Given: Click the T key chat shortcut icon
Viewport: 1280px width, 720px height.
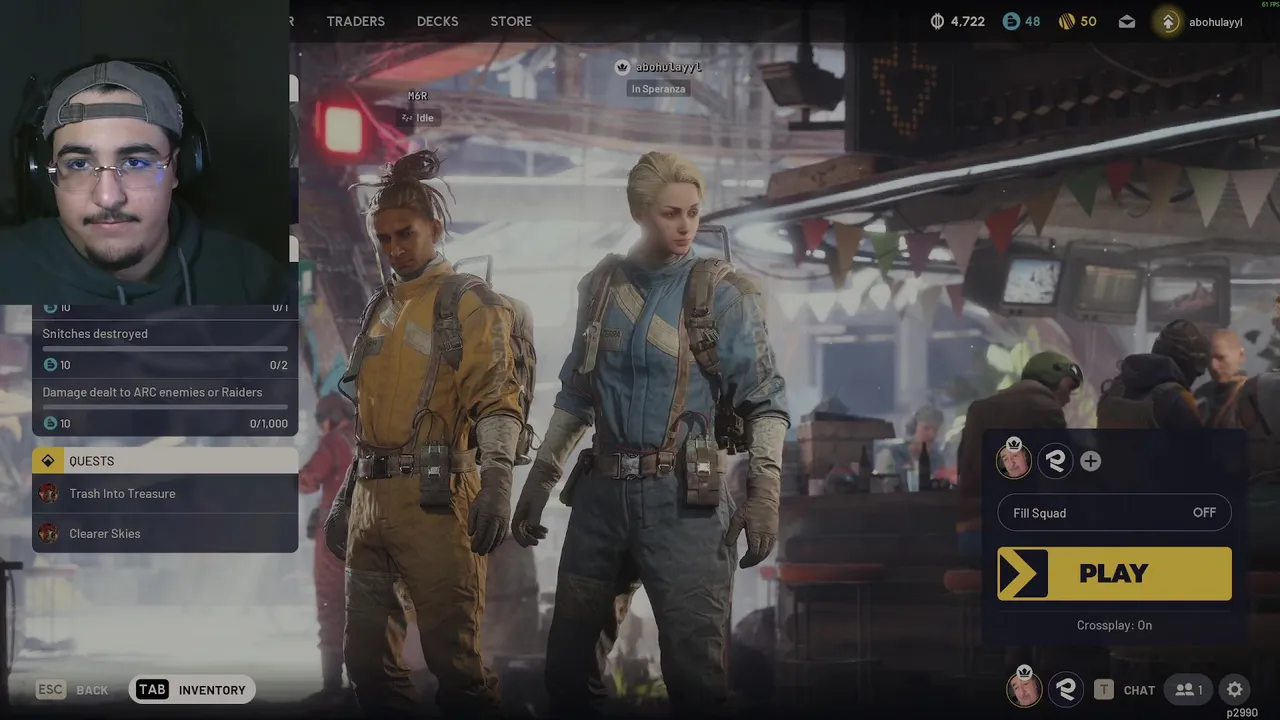Looking at the screenshot, I should coord(1103,689).
